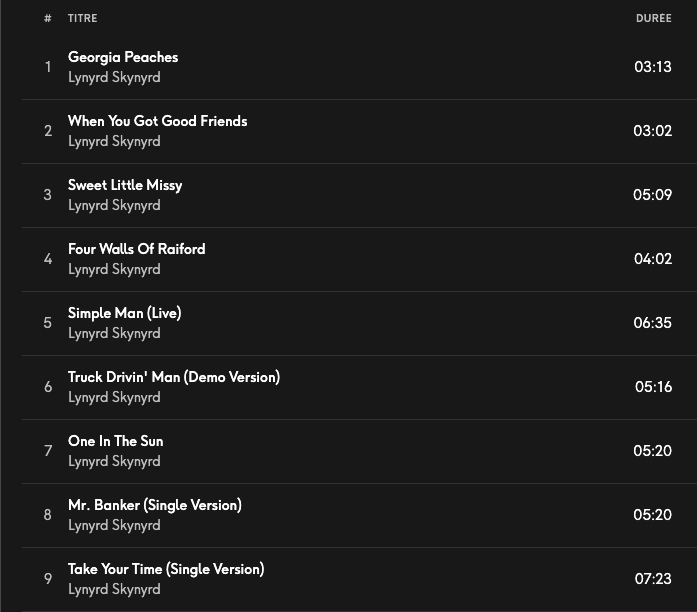Select the song Sweet Little Missy
Screen dimensions: 697x612
(x=125, y=185)
